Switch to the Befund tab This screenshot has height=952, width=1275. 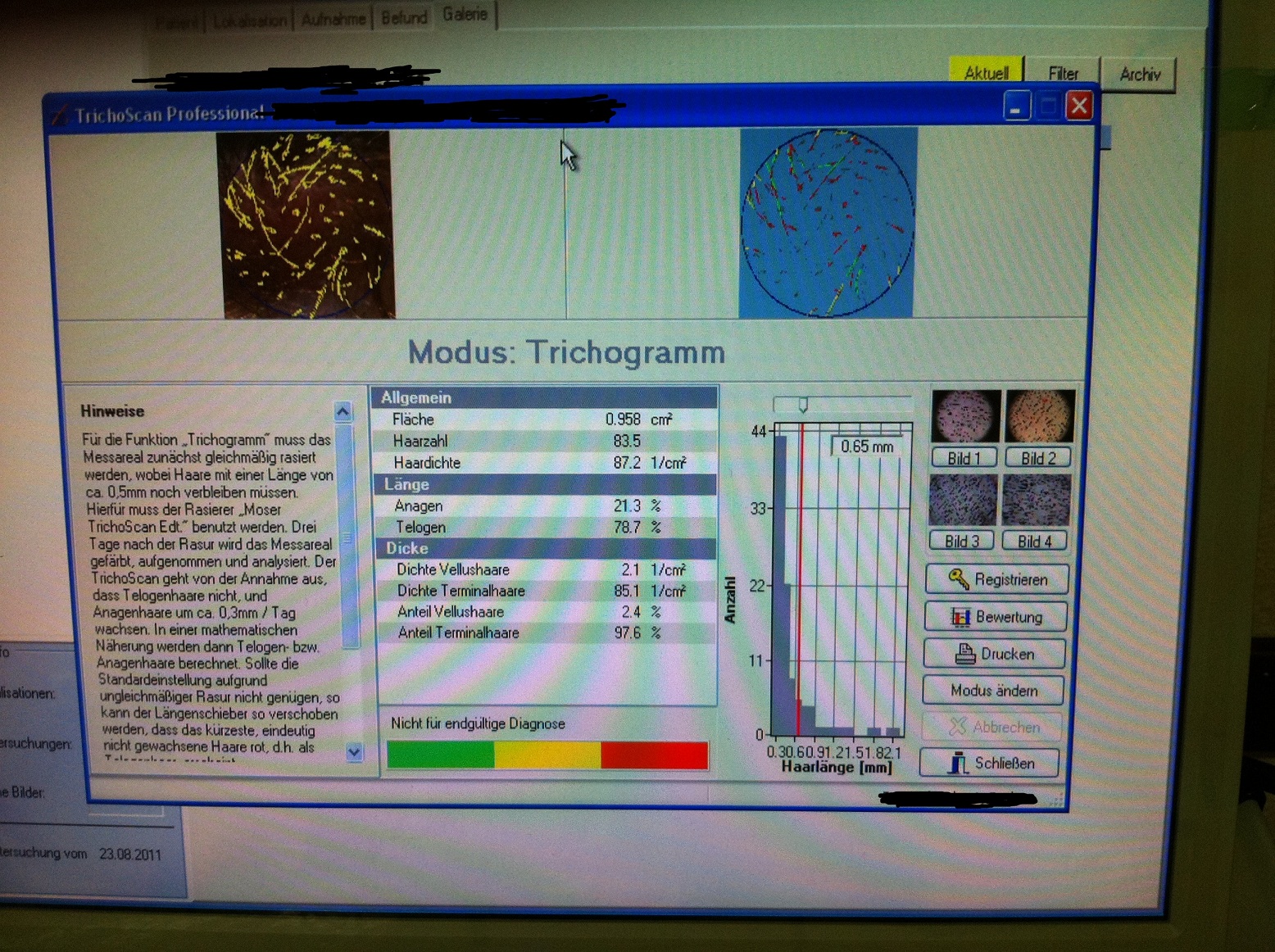[x=404, y=18]
